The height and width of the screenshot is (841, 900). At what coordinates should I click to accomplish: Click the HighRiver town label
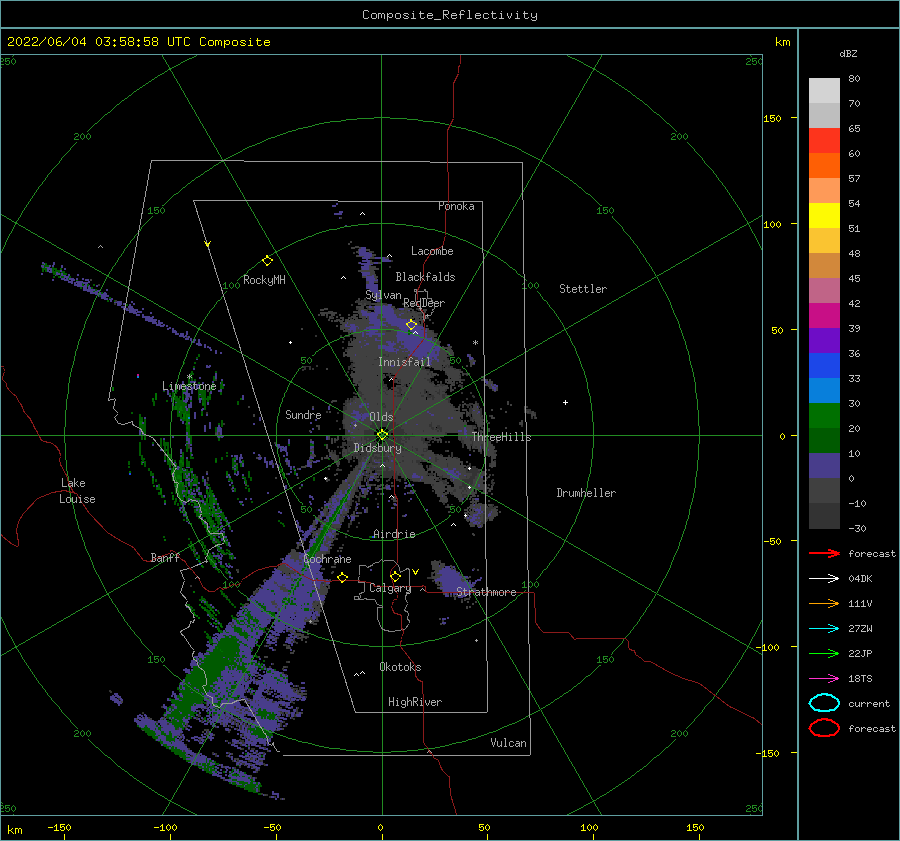(x=414, y=702)
